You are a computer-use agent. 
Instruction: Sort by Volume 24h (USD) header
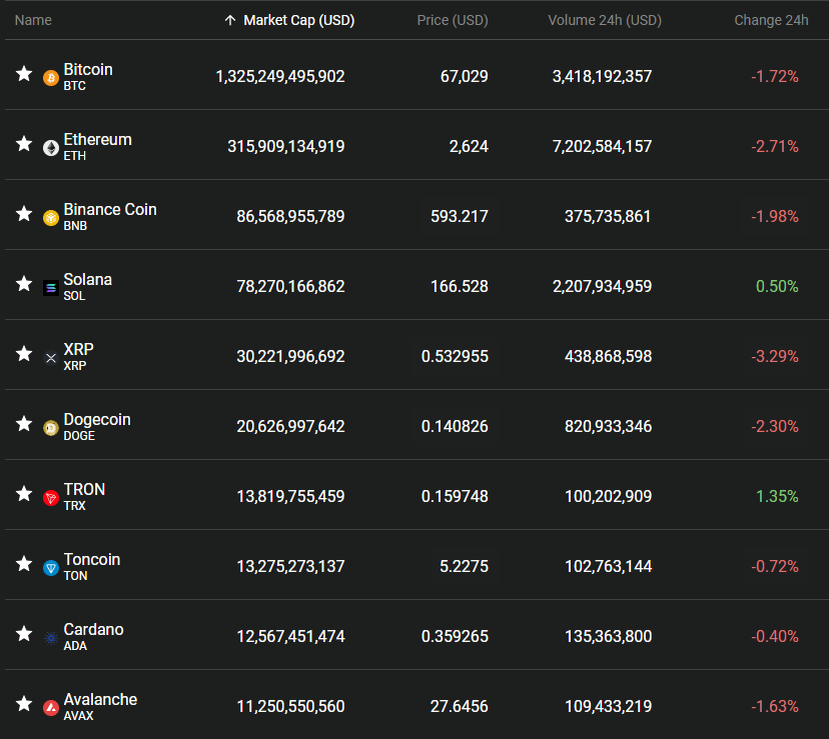coord(605,20)
